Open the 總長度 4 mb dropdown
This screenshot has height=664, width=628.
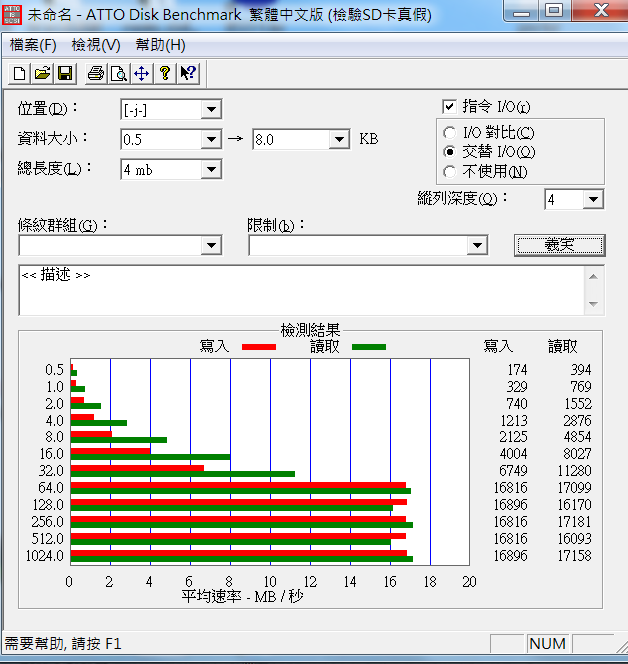[211, 170]
